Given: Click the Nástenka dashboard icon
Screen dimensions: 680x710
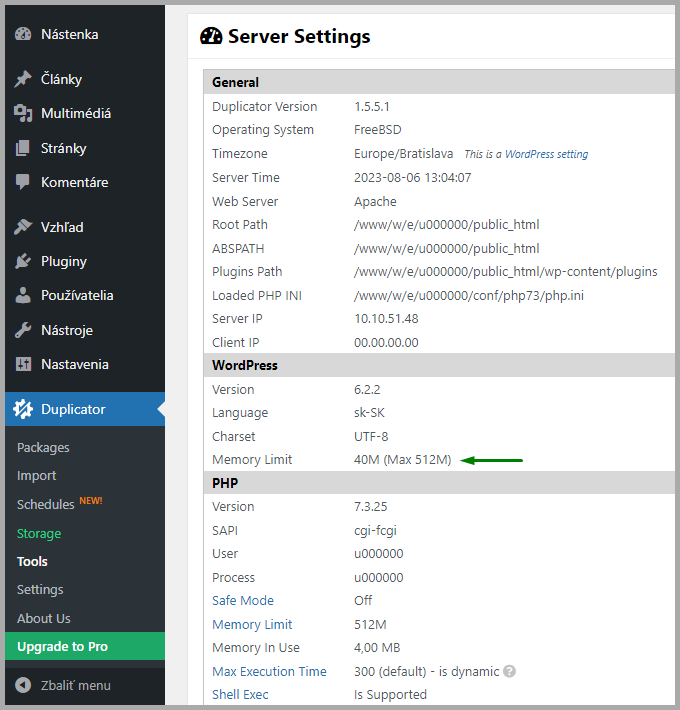Looking at the screenshot, I should (x=23, y=34).
